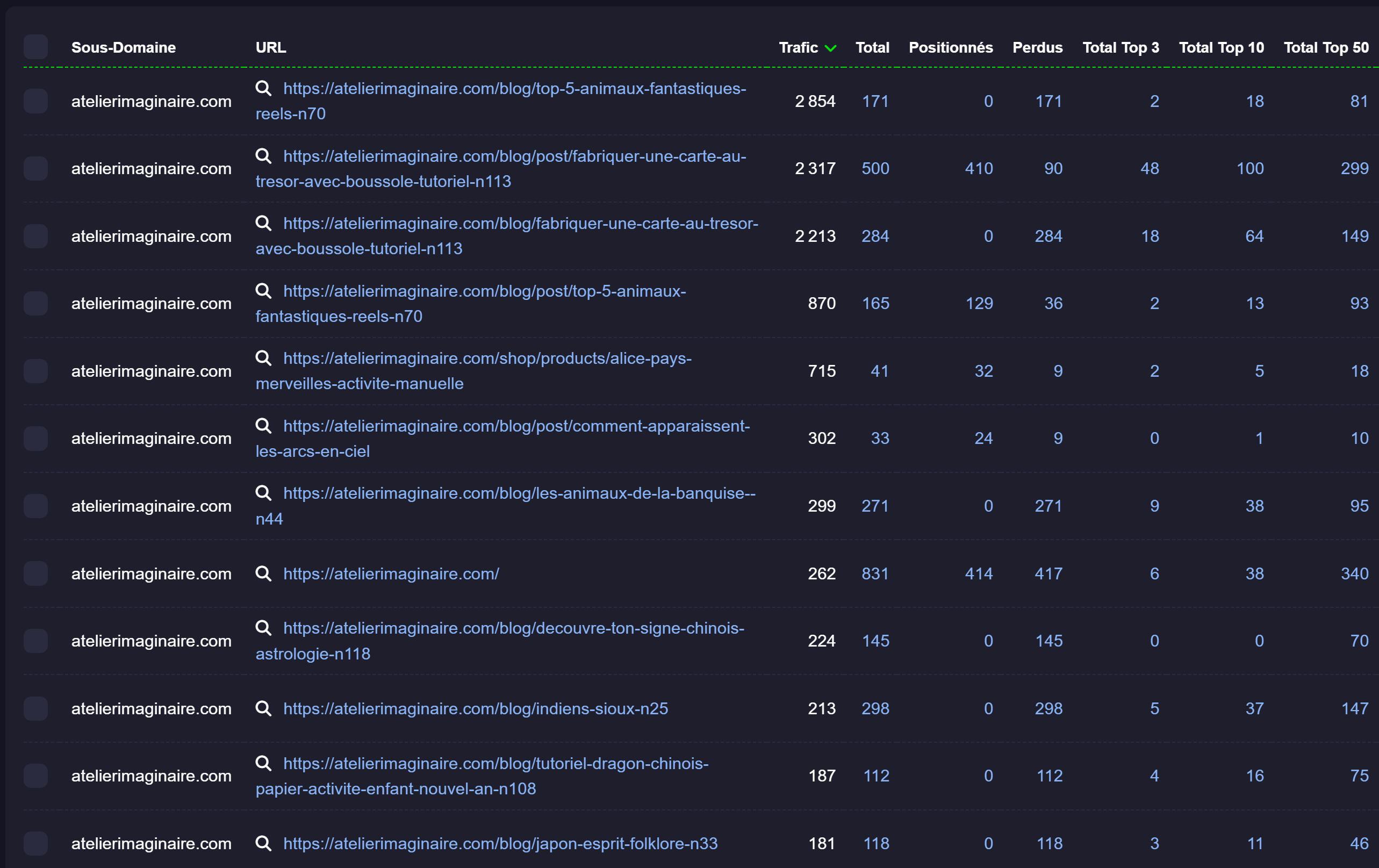Click magnifier icon for comment-apparaissent-les-arcs-en-ciel URL
1379x868 pixels.
pos(263,426)
